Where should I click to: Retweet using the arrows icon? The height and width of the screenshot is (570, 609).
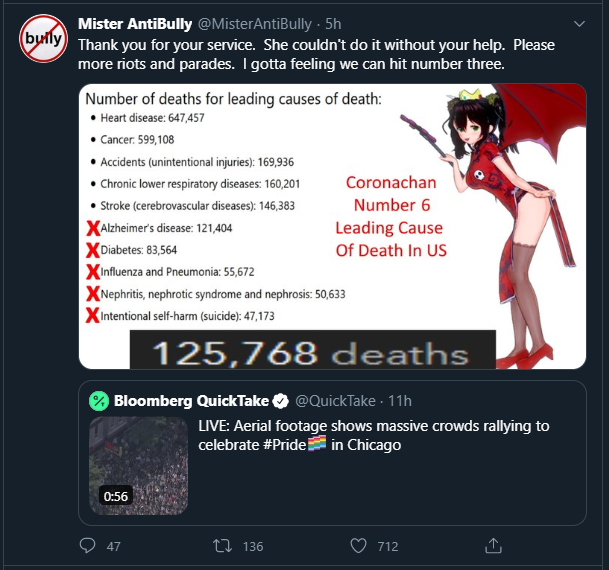pos(223,546)
